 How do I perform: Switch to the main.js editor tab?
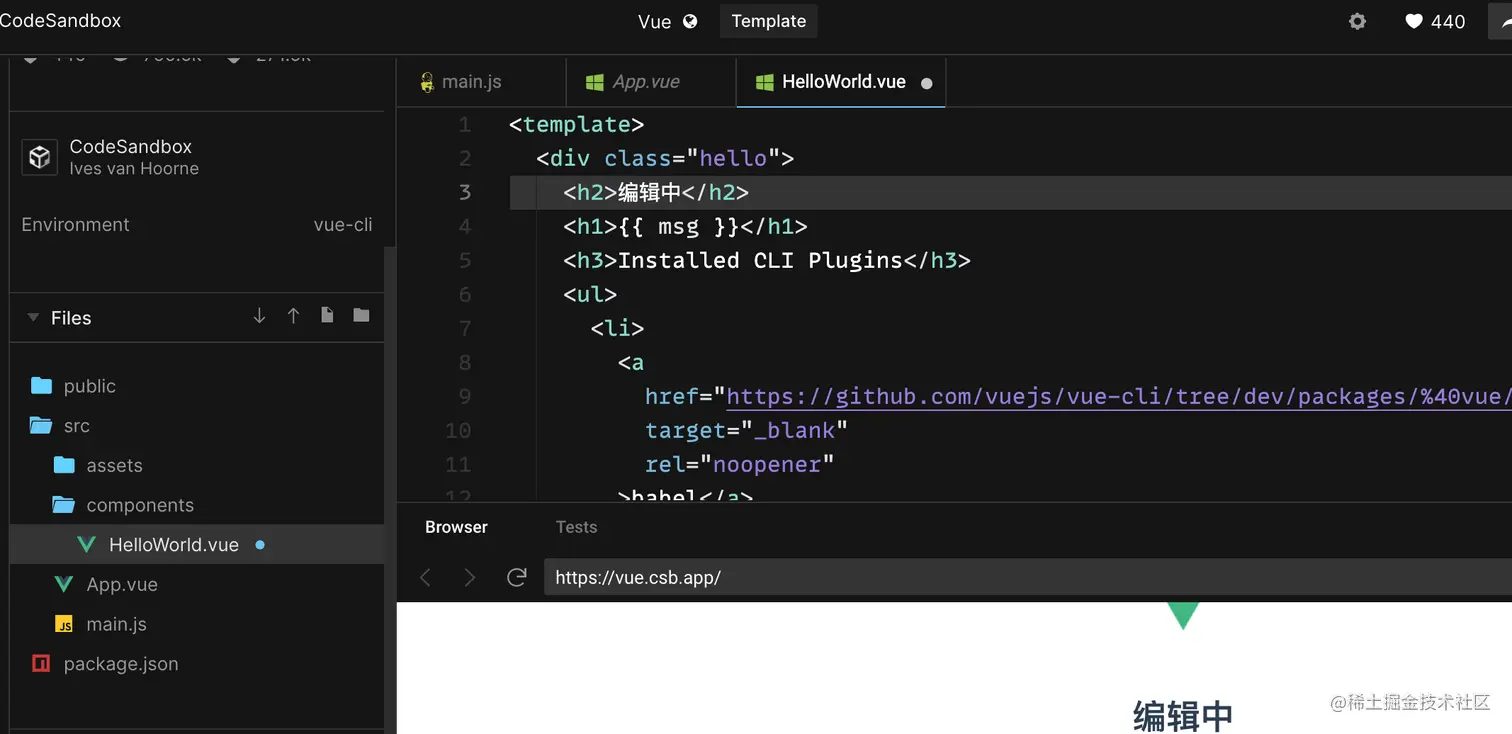[x=471, y=82]
